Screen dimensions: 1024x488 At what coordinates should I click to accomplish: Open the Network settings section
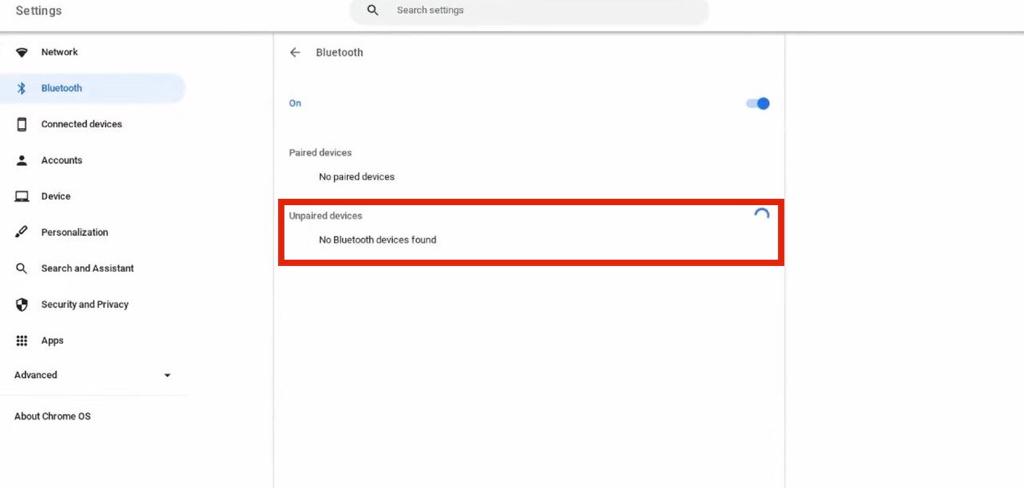pyautogui.click(x=59, y=52)
